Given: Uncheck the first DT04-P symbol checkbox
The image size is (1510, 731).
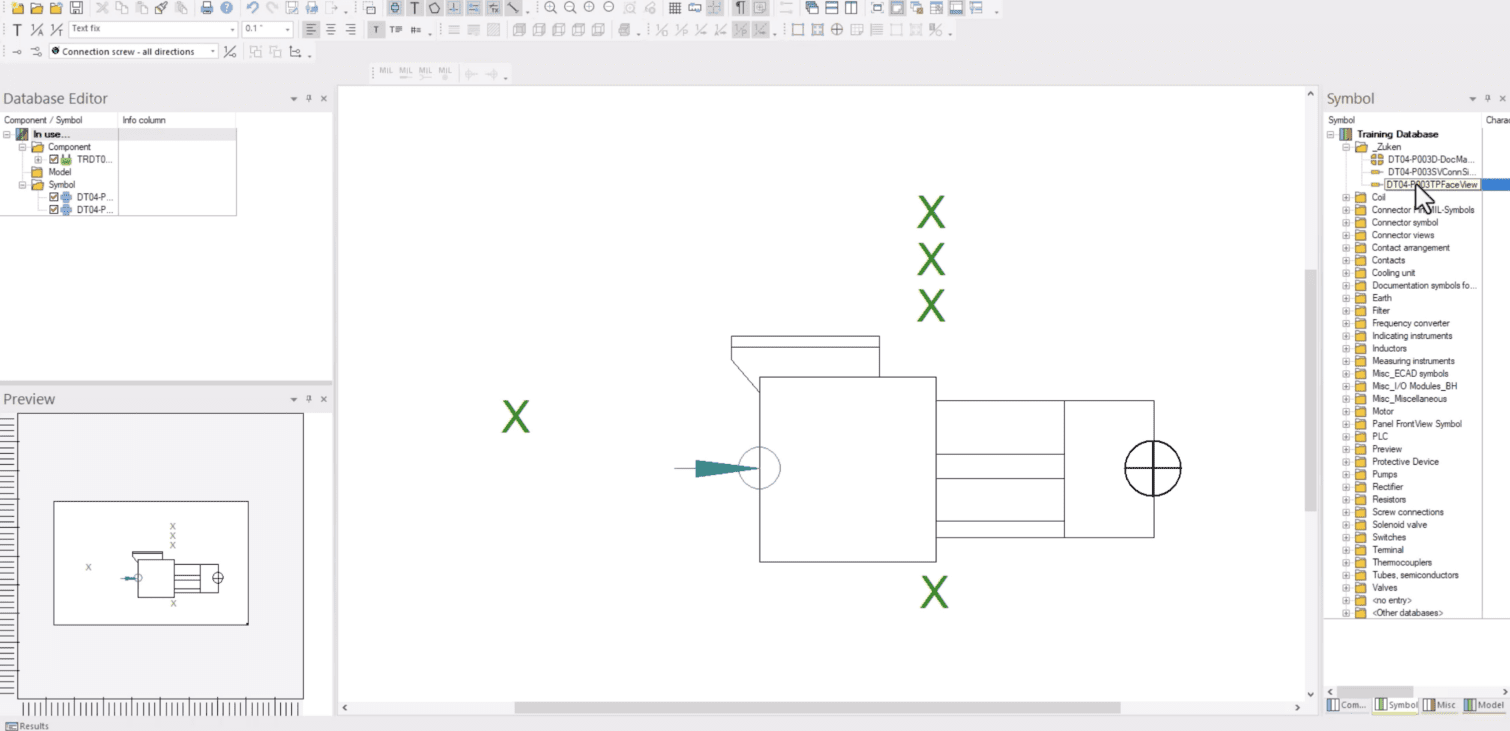Looking at the screenshot, I should coord(54,197).
